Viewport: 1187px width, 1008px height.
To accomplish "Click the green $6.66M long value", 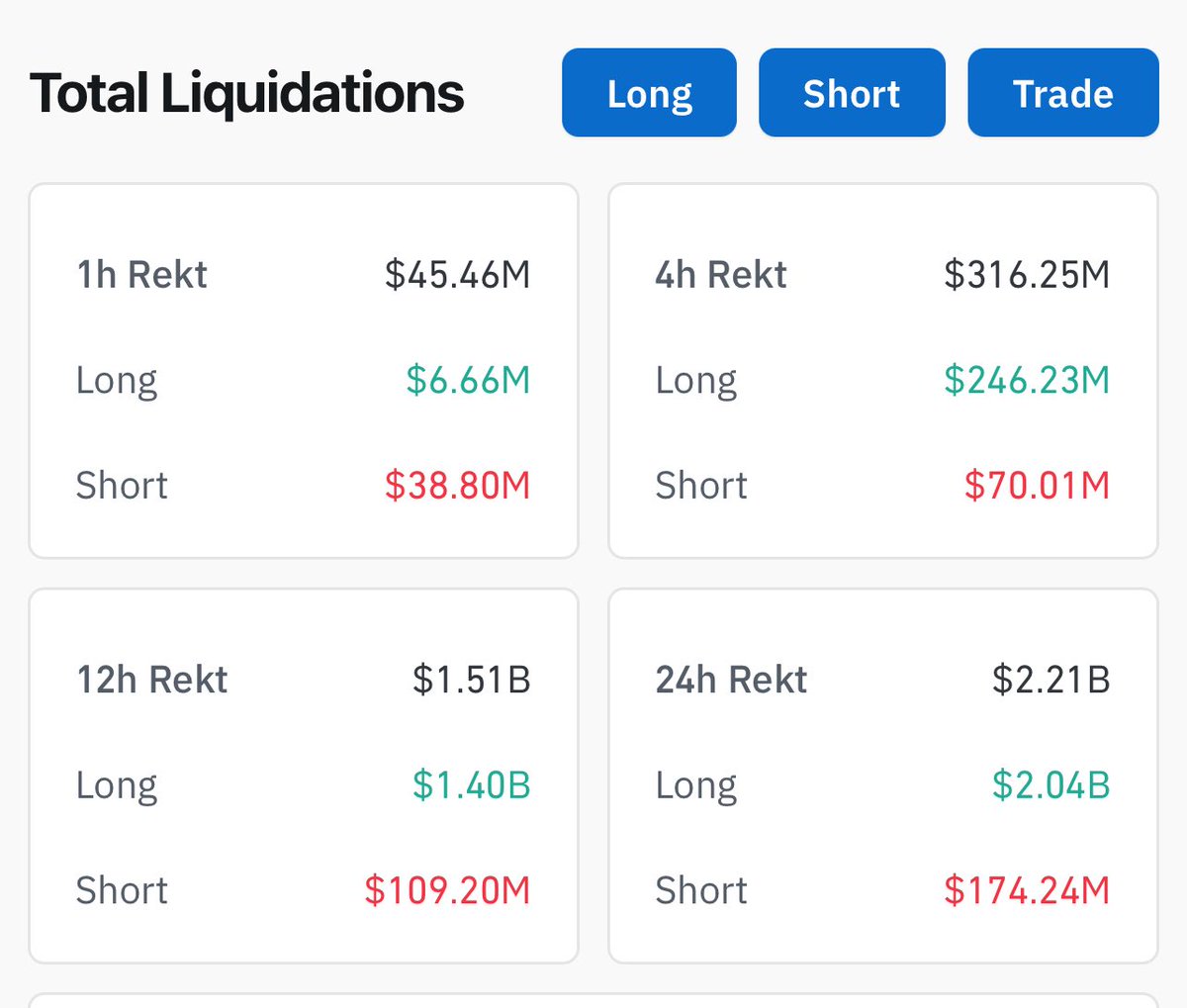I will 468,380.
